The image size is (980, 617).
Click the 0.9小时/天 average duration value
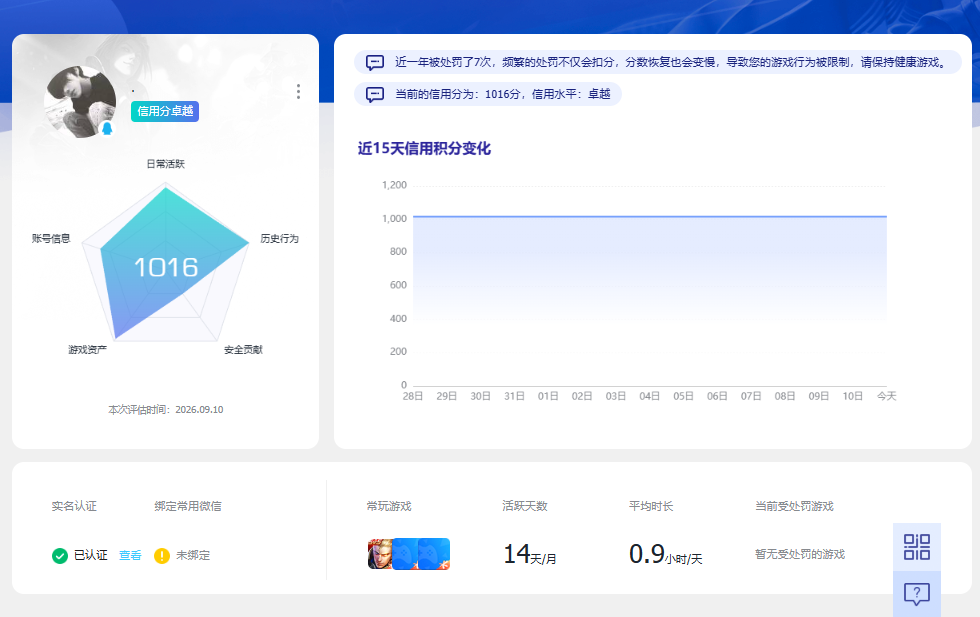coord(666,554)
